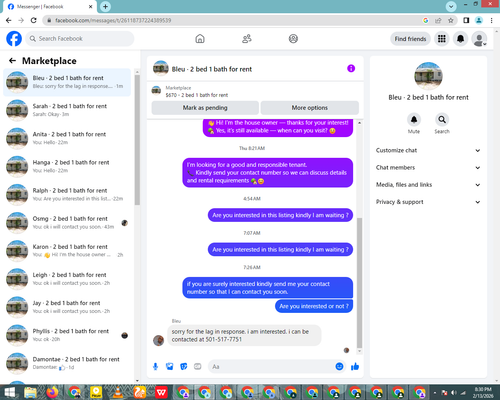Select Bleu's conversation in the list
Image resolution: width=500 pixels, height=400 pixels.
[x=67, y=82]
